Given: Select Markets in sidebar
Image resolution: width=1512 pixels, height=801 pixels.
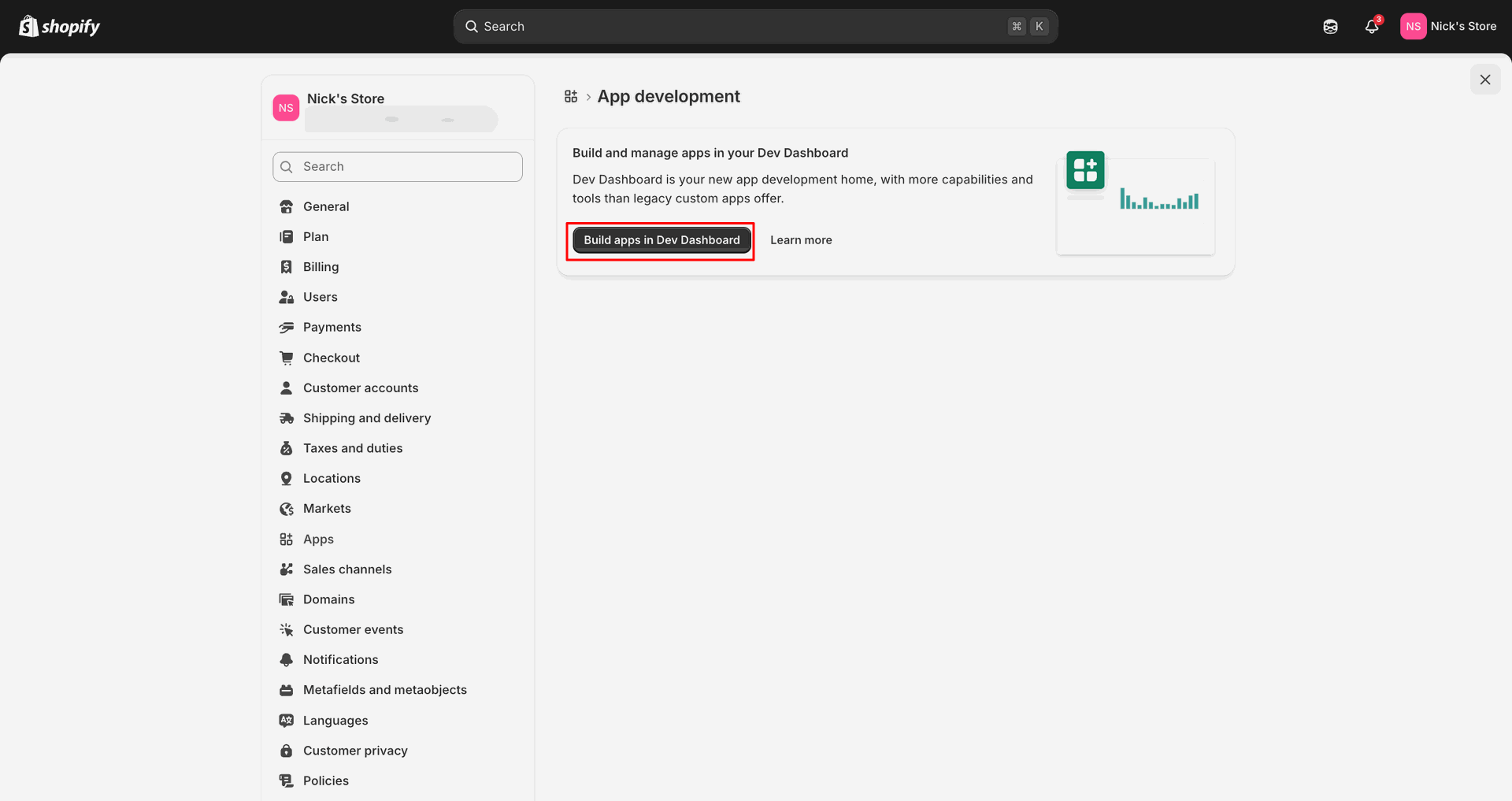Looking at the screenshot, I should [327, 509].
